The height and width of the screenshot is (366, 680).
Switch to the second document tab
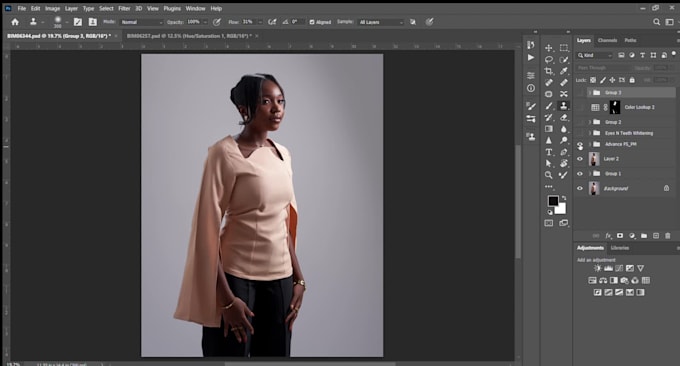click(189, 36)
